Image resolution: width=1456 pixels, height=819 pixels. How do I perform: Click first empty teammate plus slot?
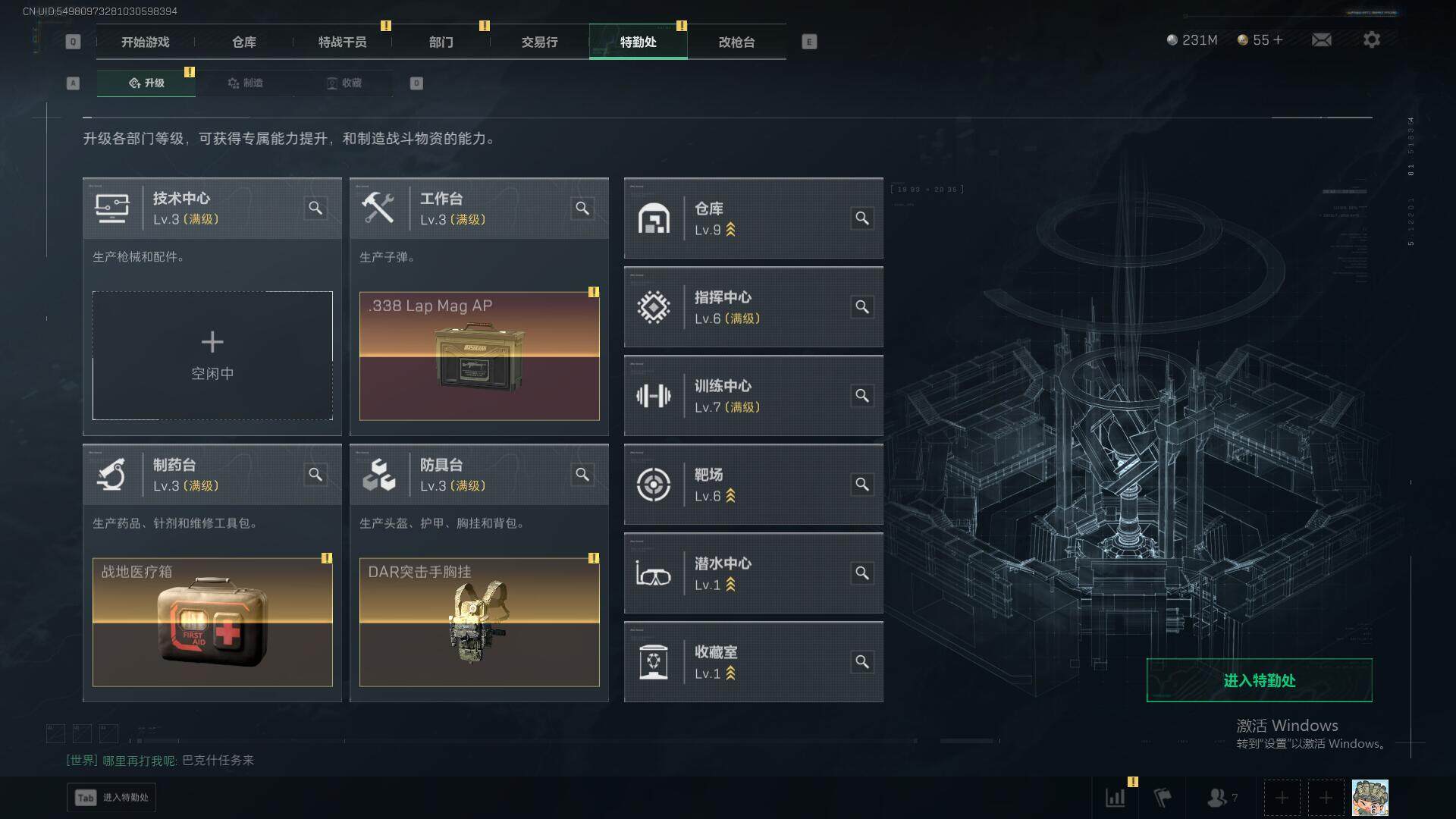(1282, 798)
